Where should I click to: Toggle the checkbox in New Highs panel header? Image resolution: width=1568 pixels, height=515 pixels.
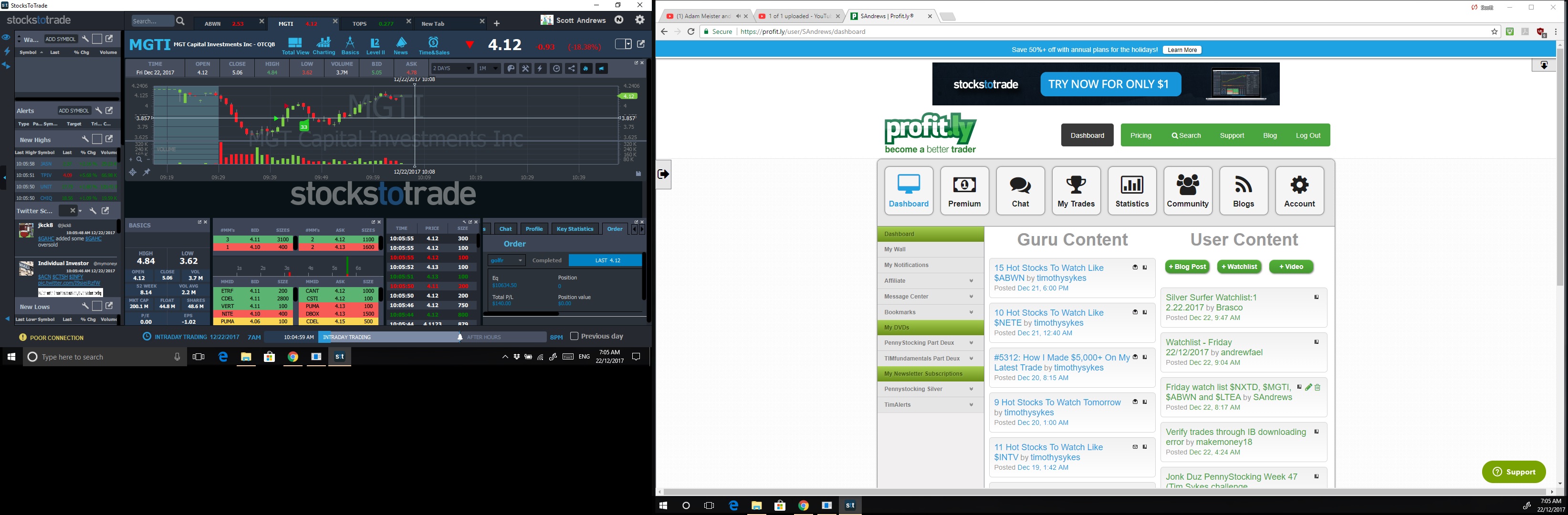point(97,139)
